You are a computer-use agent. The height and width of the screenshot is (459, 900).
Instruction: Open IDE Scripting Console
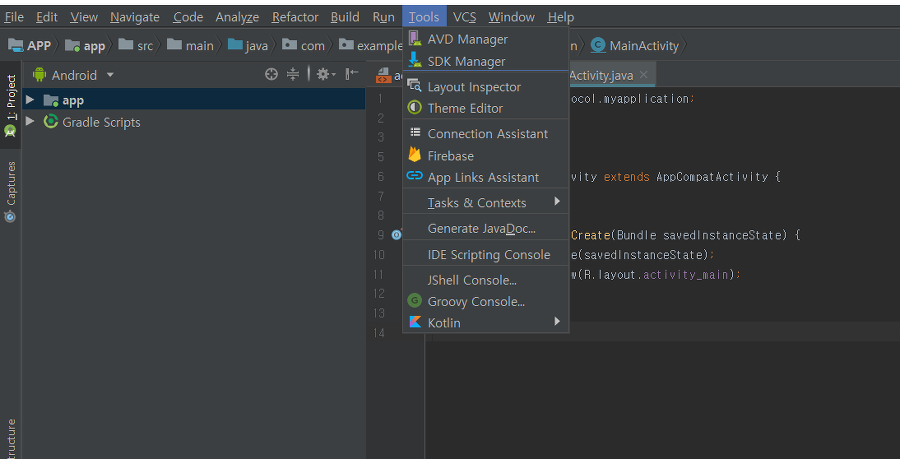tap(486, 254)
